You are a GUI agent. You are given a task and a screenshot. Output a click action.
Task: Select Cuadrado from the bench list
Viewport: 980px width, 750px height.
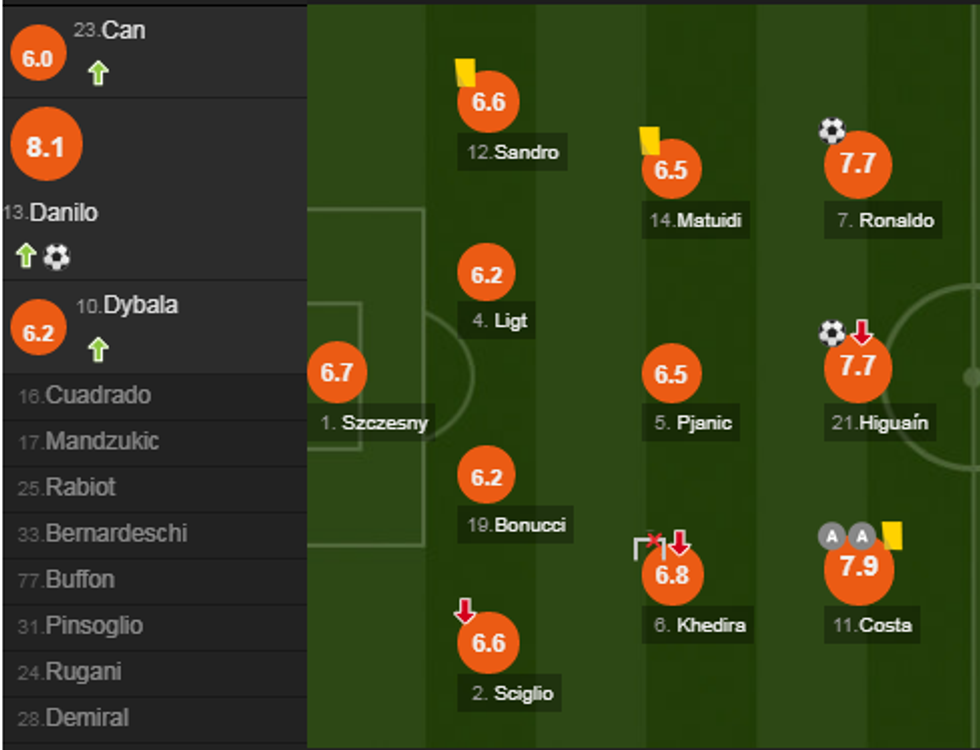pyautogui.click(x=98, y=396)
